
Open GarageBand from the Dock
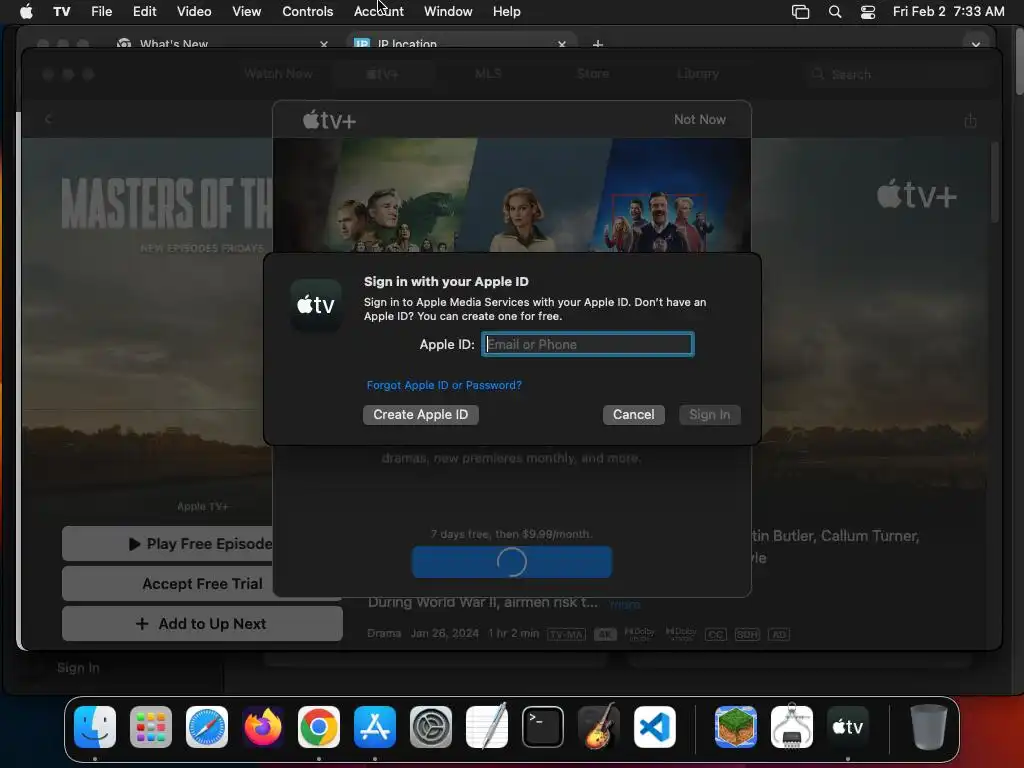[599, 726]
